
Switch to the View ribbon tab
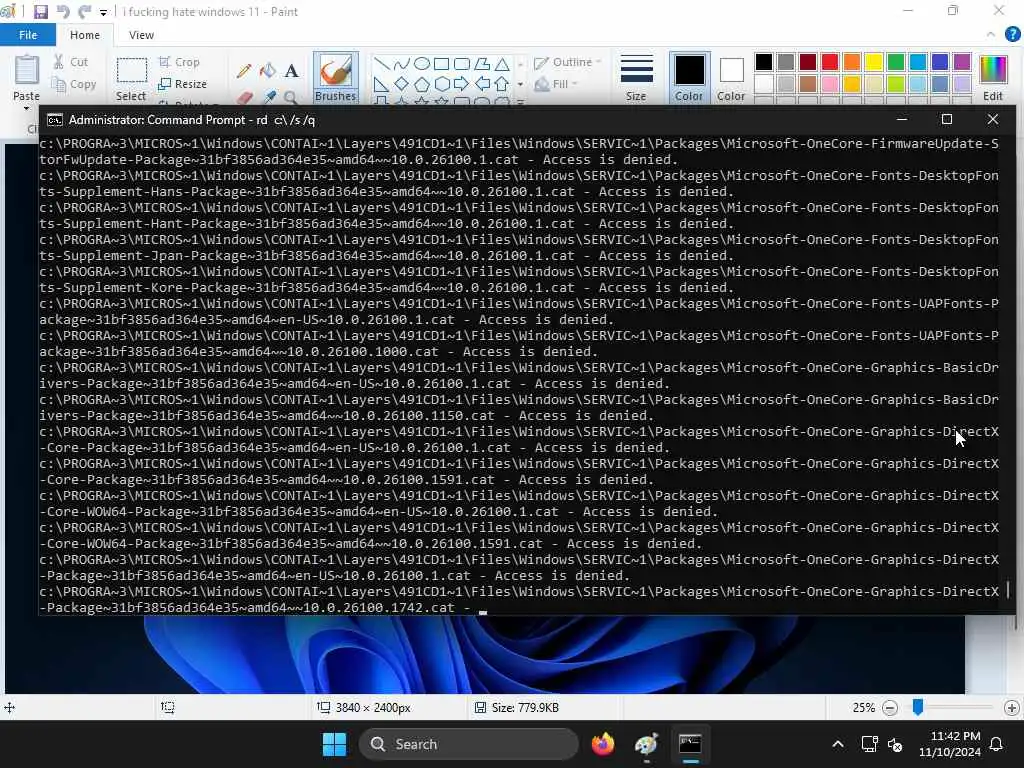click(141, 35)
